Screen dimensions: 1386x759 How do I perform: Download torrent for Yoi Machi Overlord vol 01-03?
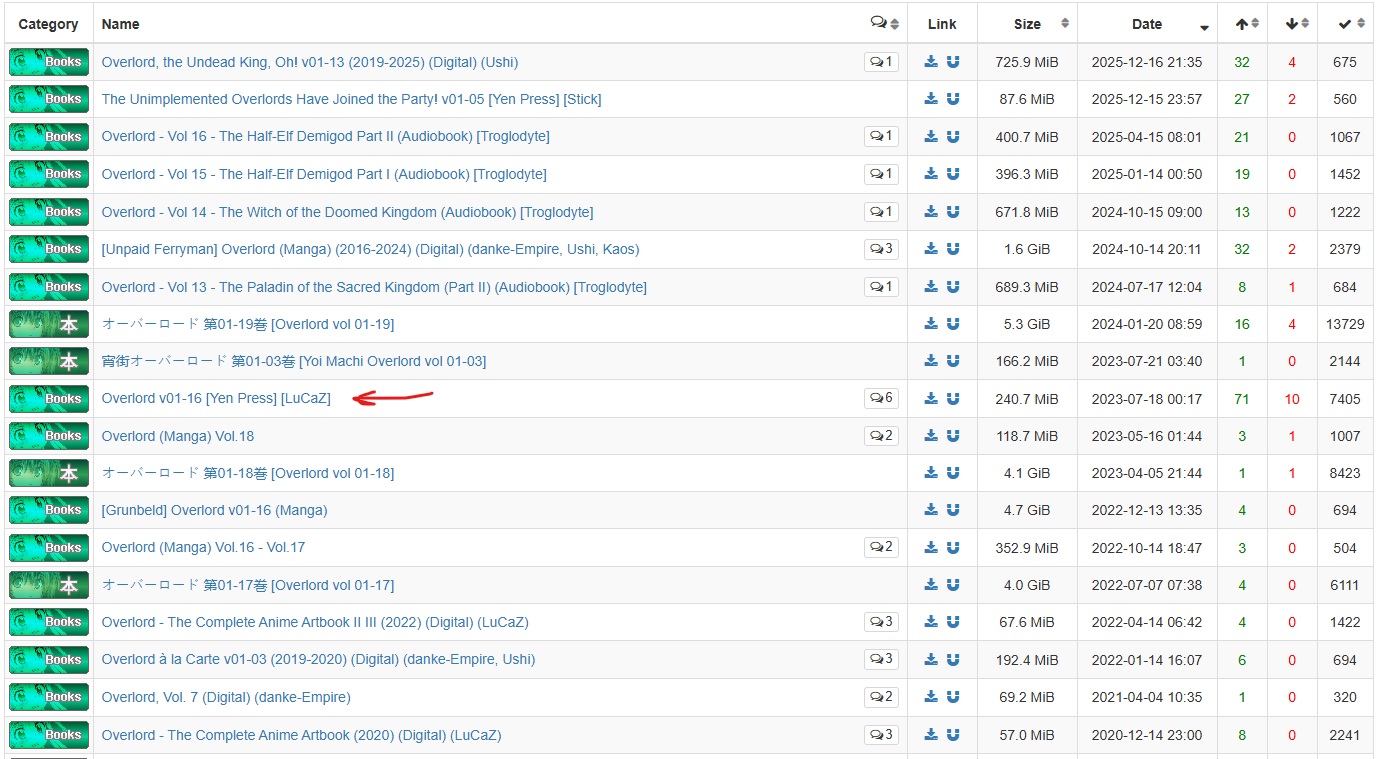coord(931,361)
